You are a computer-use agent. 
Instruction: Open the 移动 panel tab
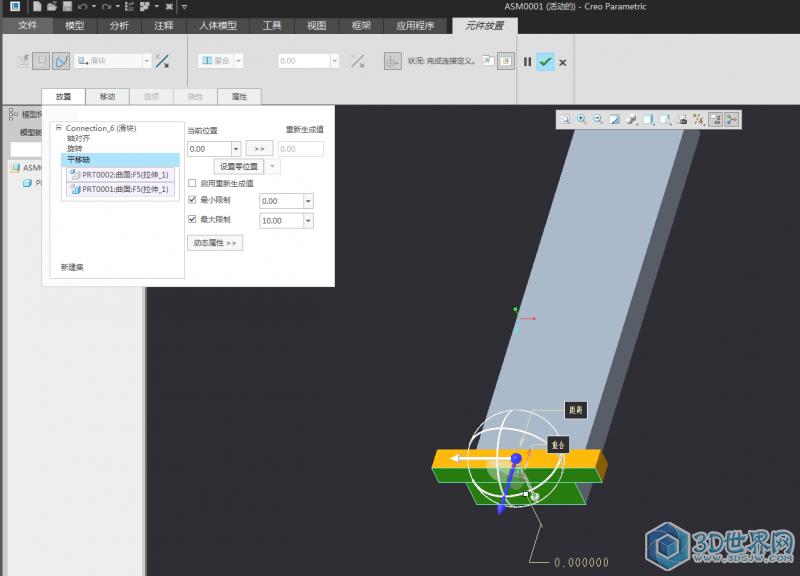click(108, 96)
